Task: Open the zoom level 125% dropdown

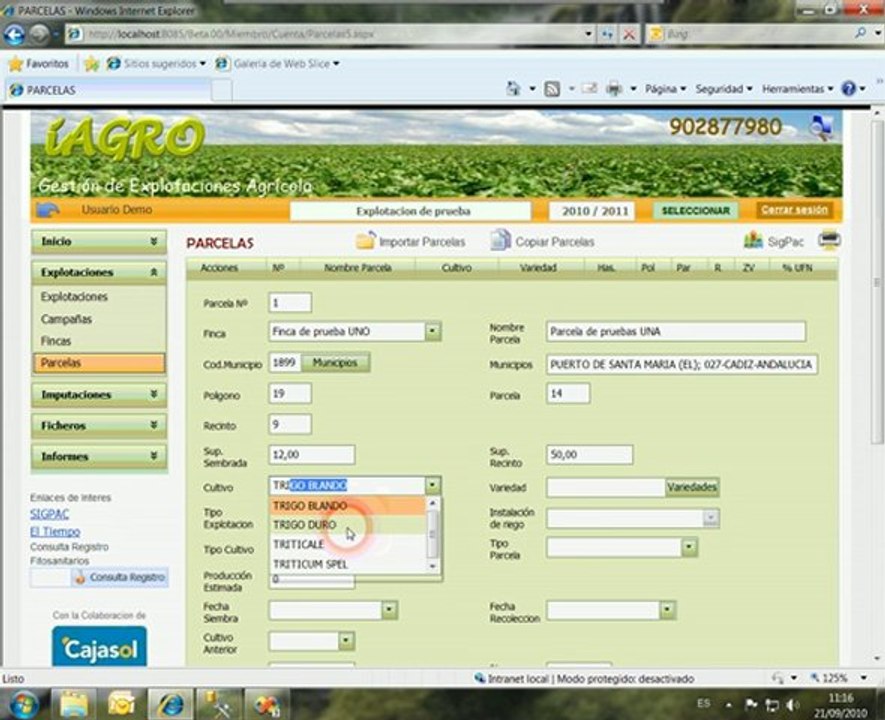Action: [x=864, y=678]
